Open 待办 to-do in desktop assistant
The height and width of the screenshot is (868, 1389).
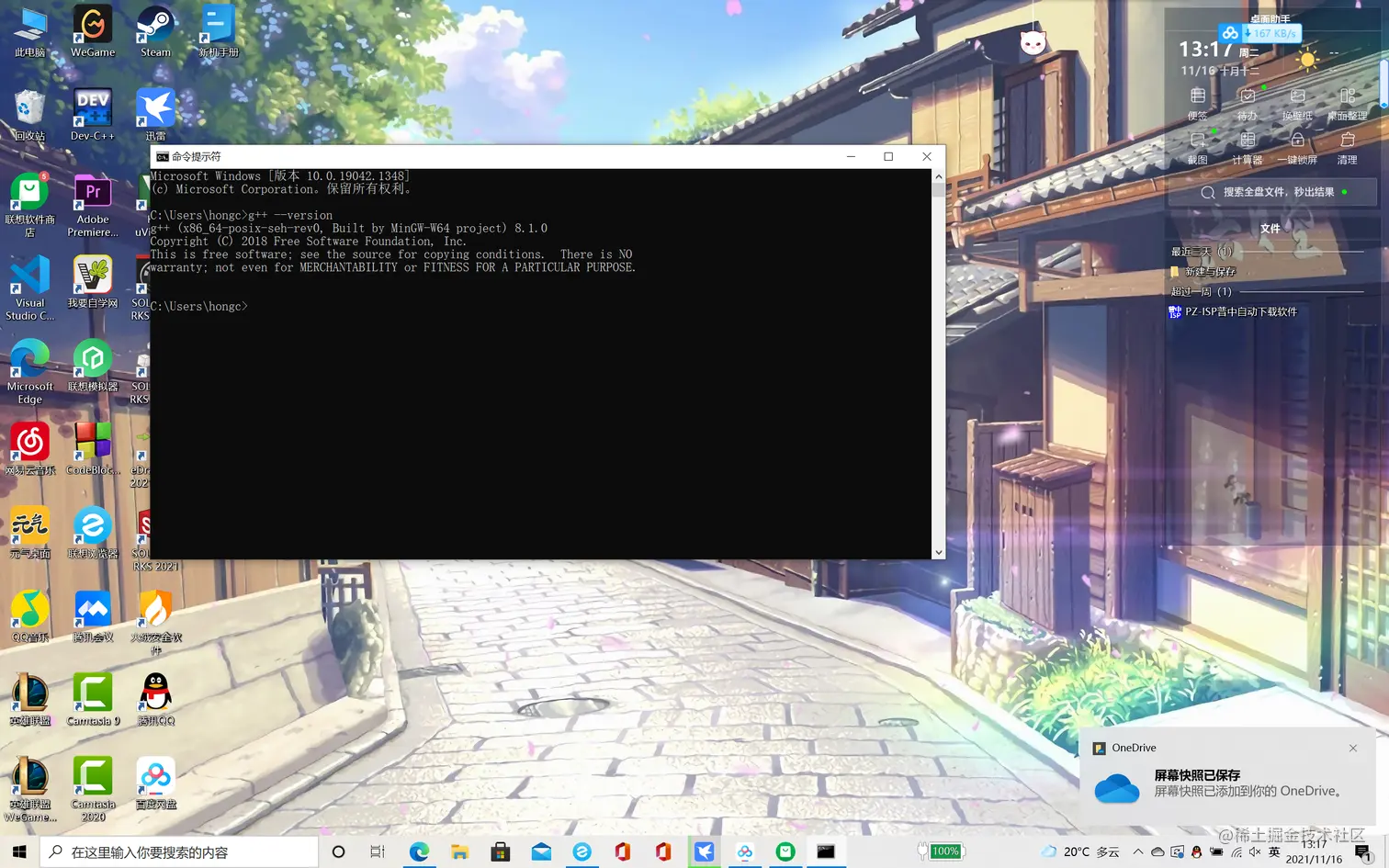coord(1248,105)
